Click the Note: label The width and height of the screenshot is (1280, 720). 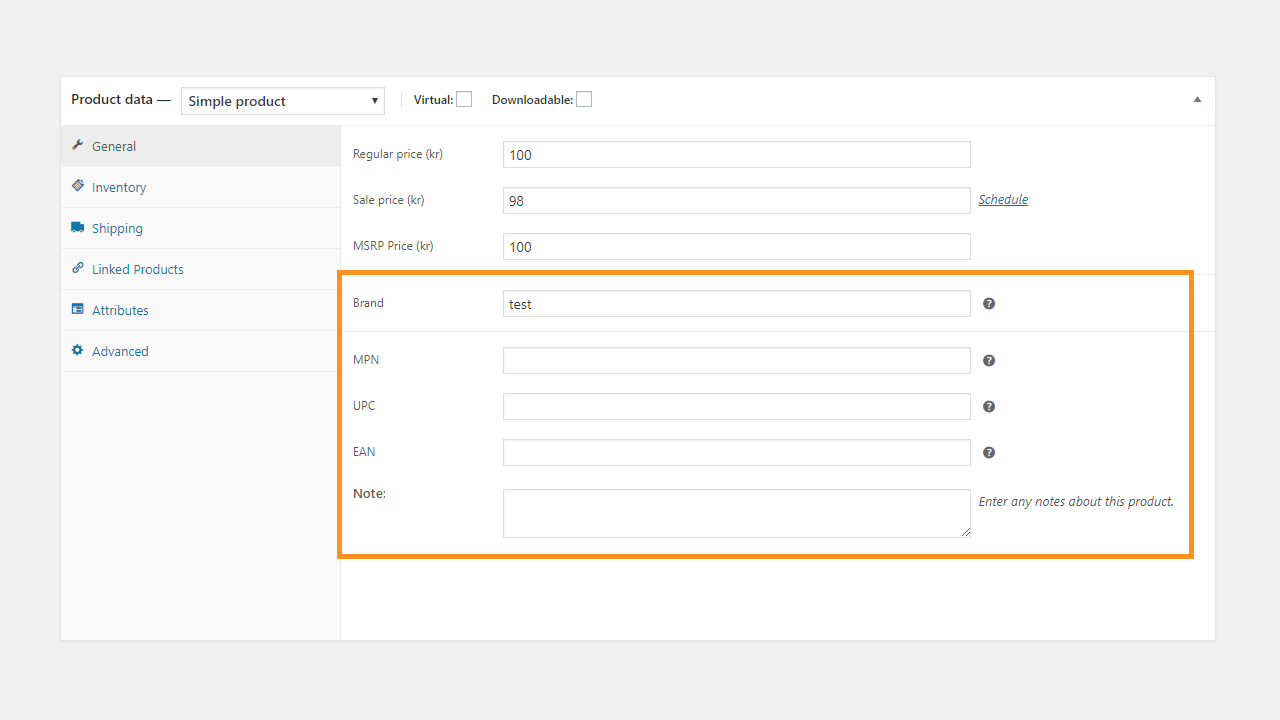(369, 493)
